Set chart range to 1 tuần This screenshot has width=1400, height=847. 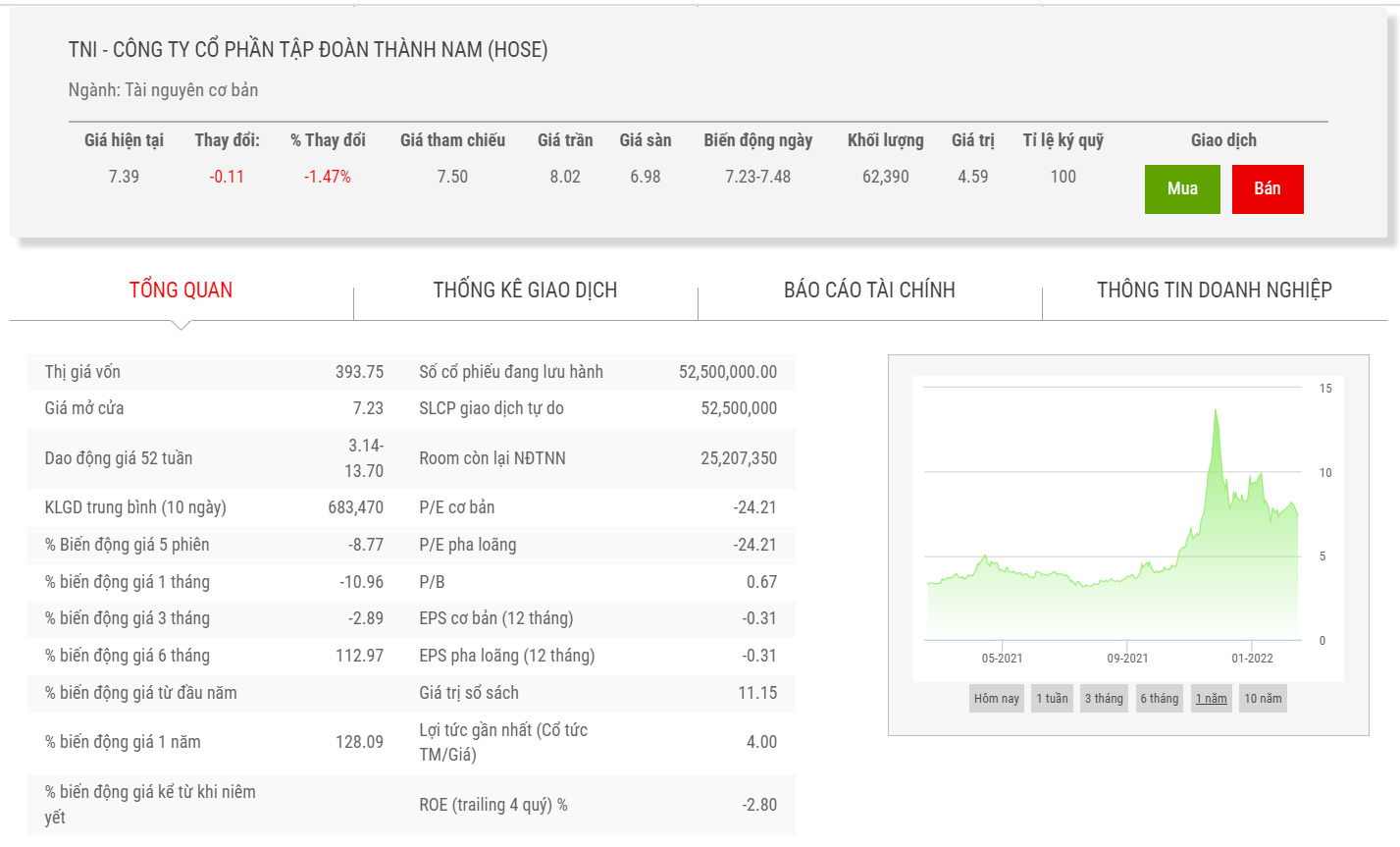coord(1052,699)
